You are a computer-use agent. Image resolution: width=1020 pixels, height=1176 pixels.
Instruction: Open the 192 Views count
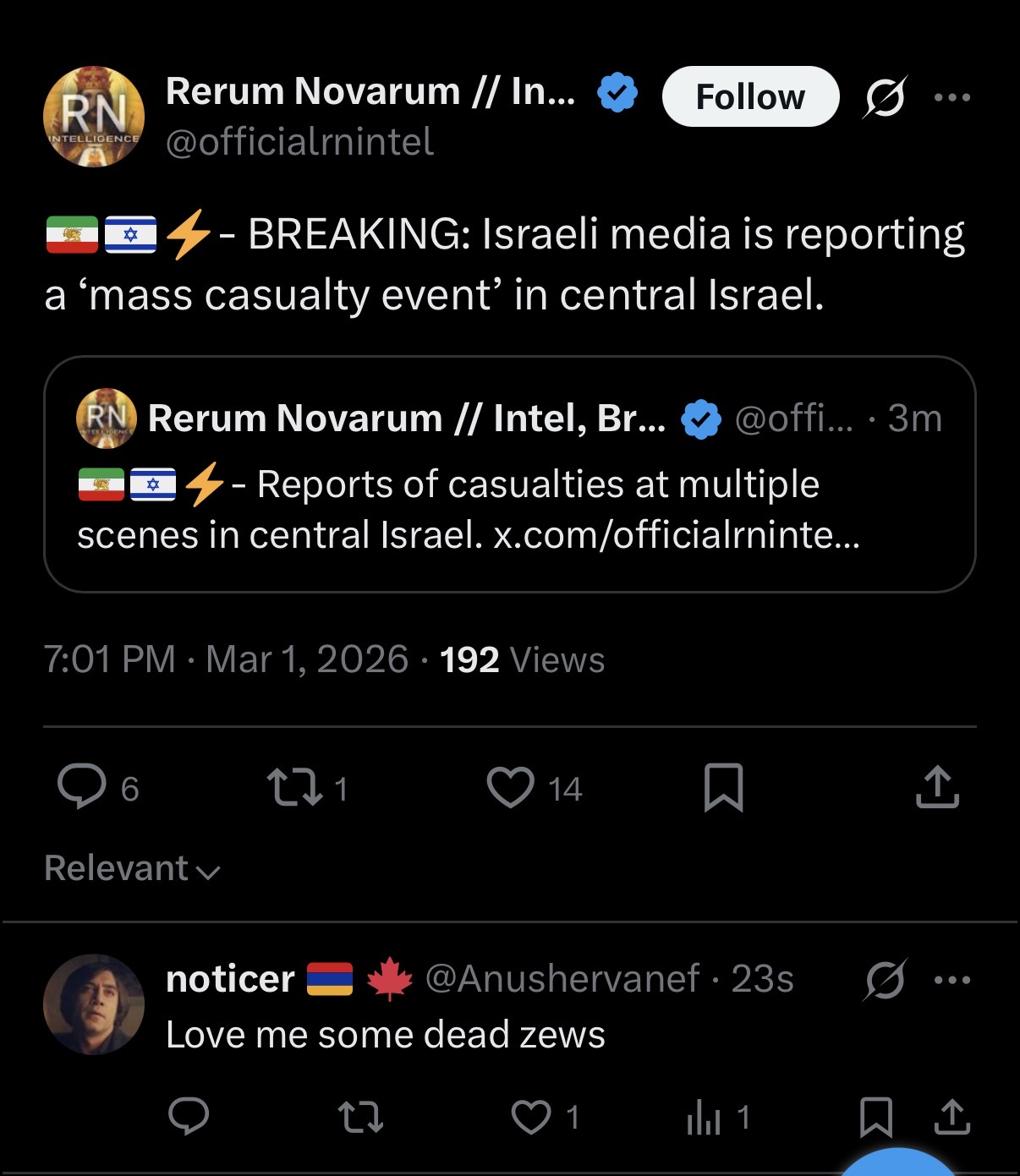pyautogui.click(x=522, y=659)
